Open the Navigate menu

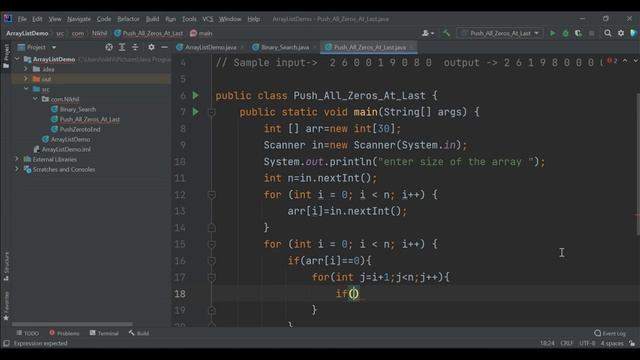(x=79, y=19)
